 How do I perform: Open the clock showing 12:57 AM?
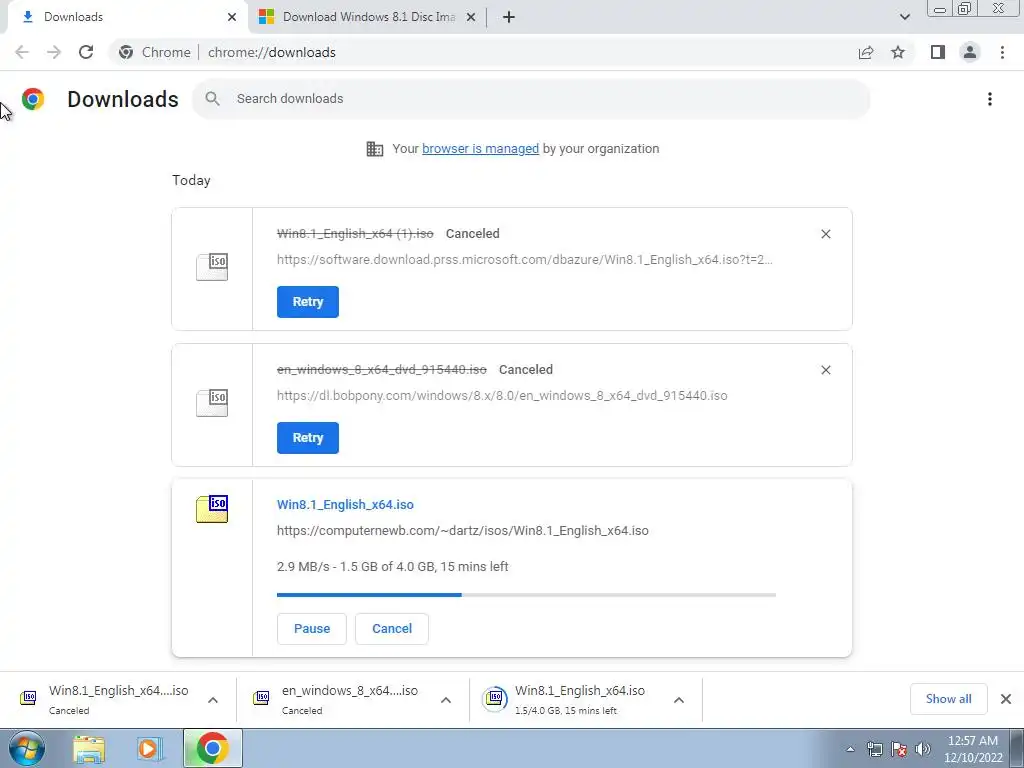(x=972, y=748)
